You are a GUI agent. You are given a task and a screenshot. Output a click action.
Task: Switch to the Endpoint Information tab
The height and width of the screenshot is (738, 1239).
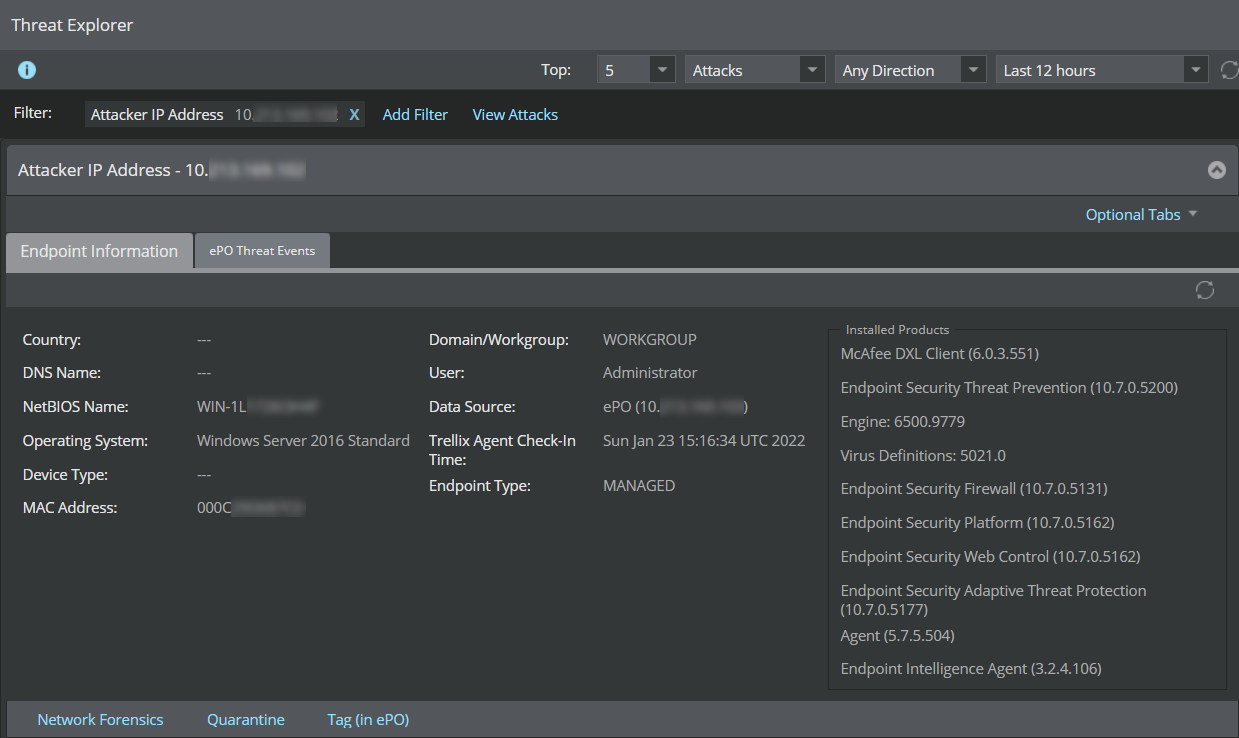[99, 251]
